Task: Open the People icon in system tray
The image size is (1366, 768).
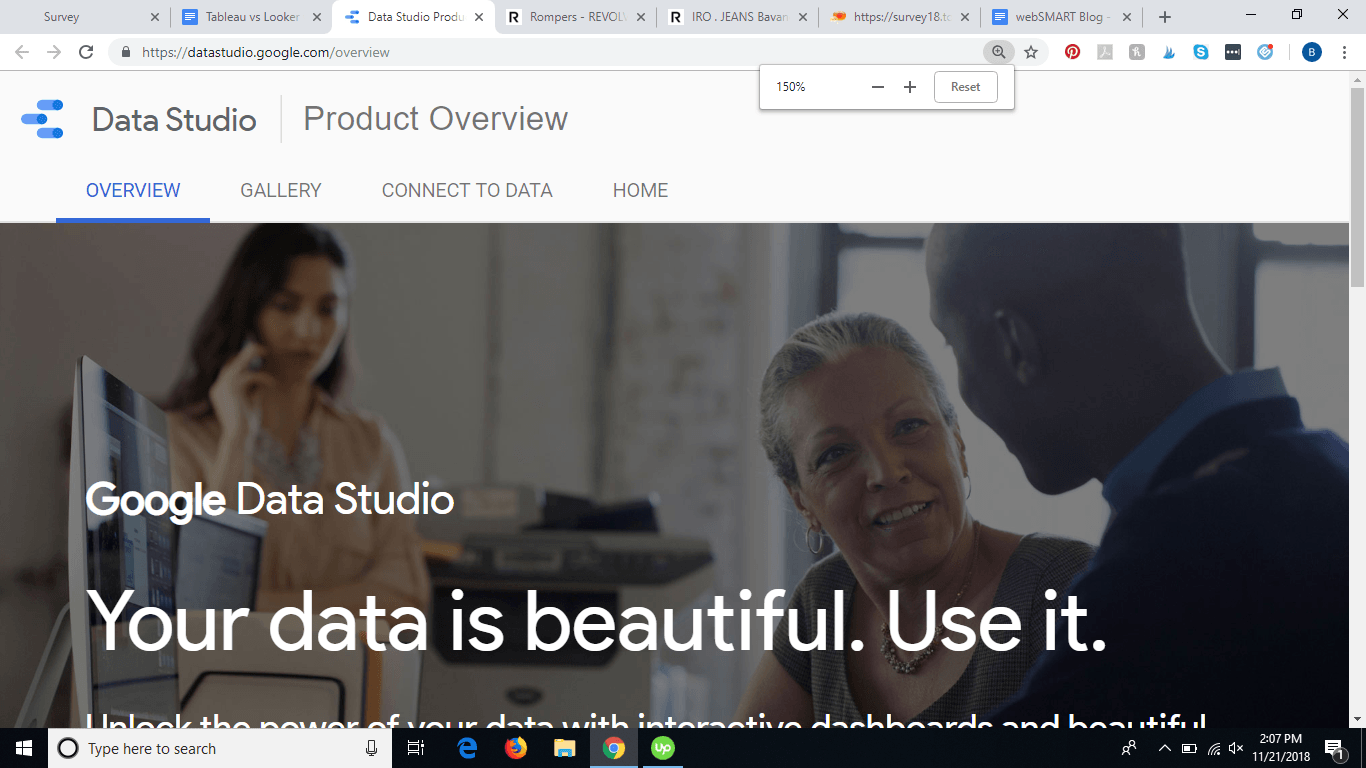Action: tap(1129, 748)
